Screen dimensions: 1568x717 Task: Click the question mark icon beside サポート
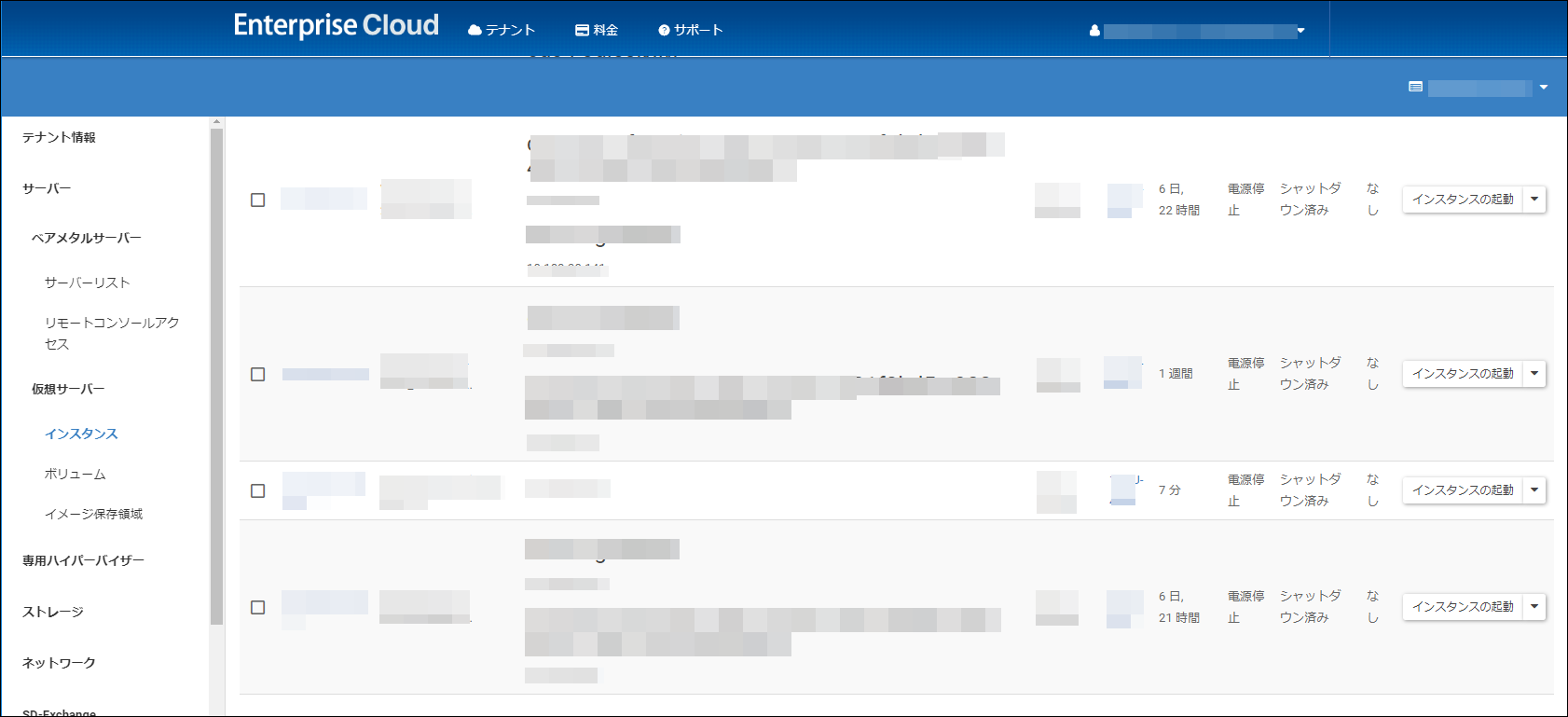point(664,30)
